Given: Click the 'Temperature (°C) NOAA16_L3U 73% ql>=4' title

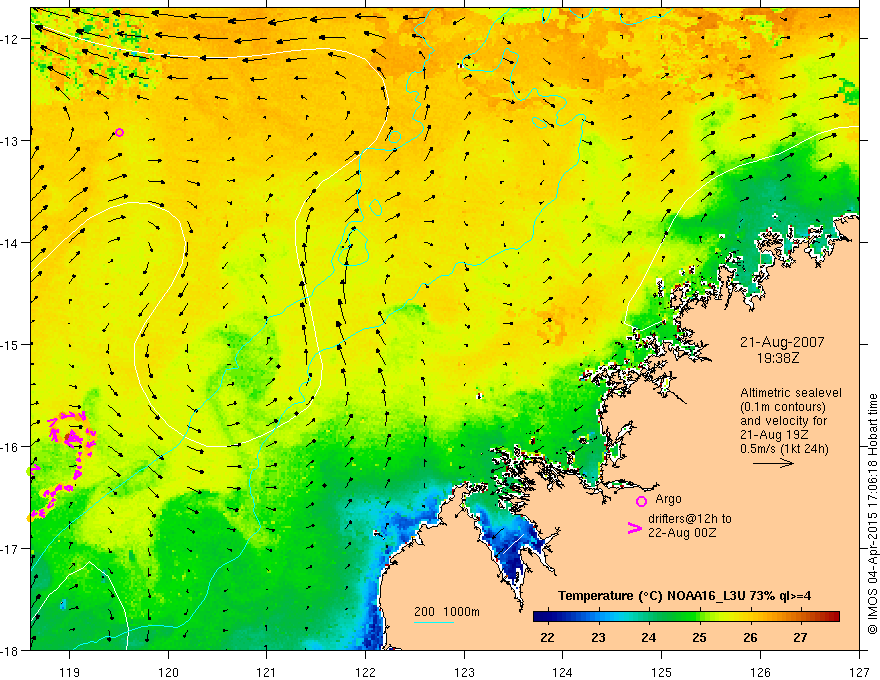Looking at the screenshot, I should tap(684, 596).
